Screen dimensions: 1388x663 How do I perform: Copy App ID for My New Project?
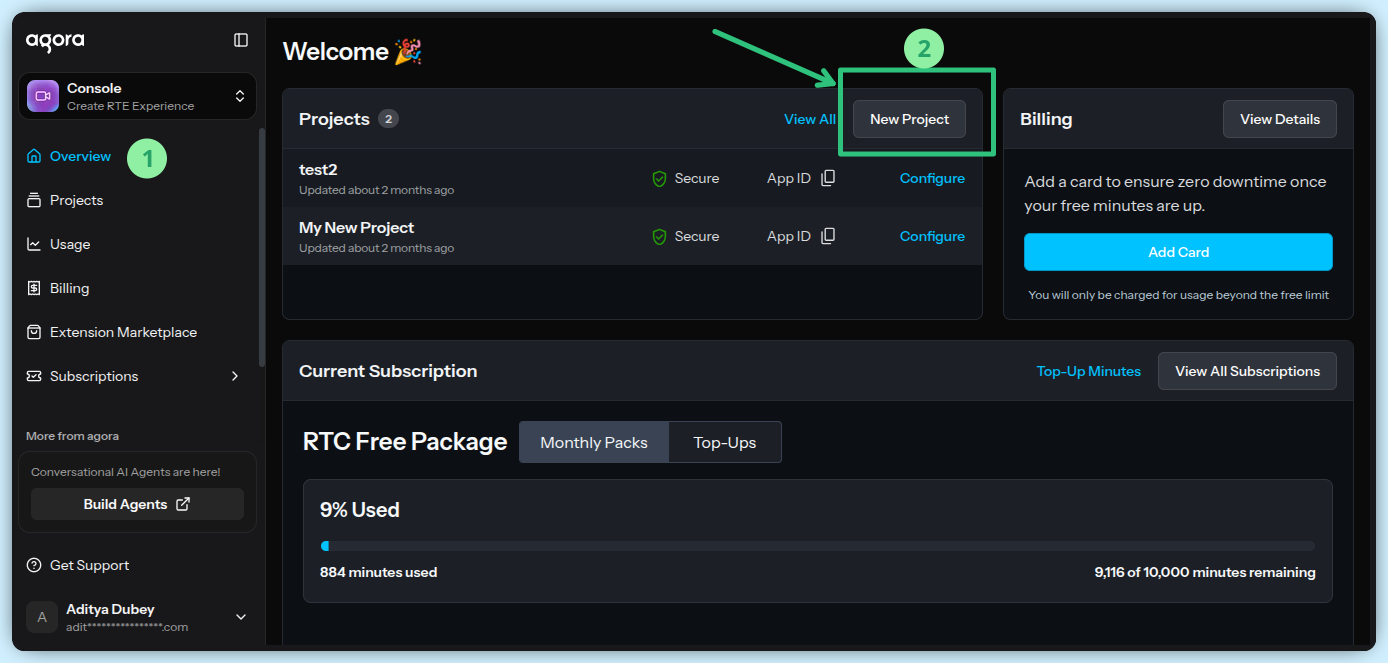pos(828,237)
